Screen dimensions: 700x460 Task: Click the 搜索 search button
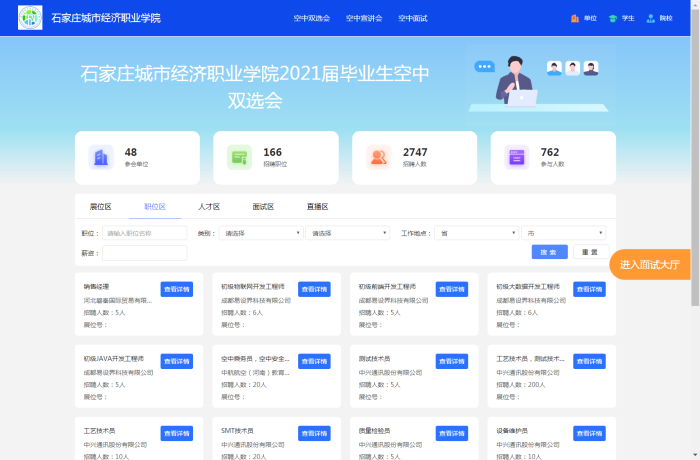tap(550, 252)
